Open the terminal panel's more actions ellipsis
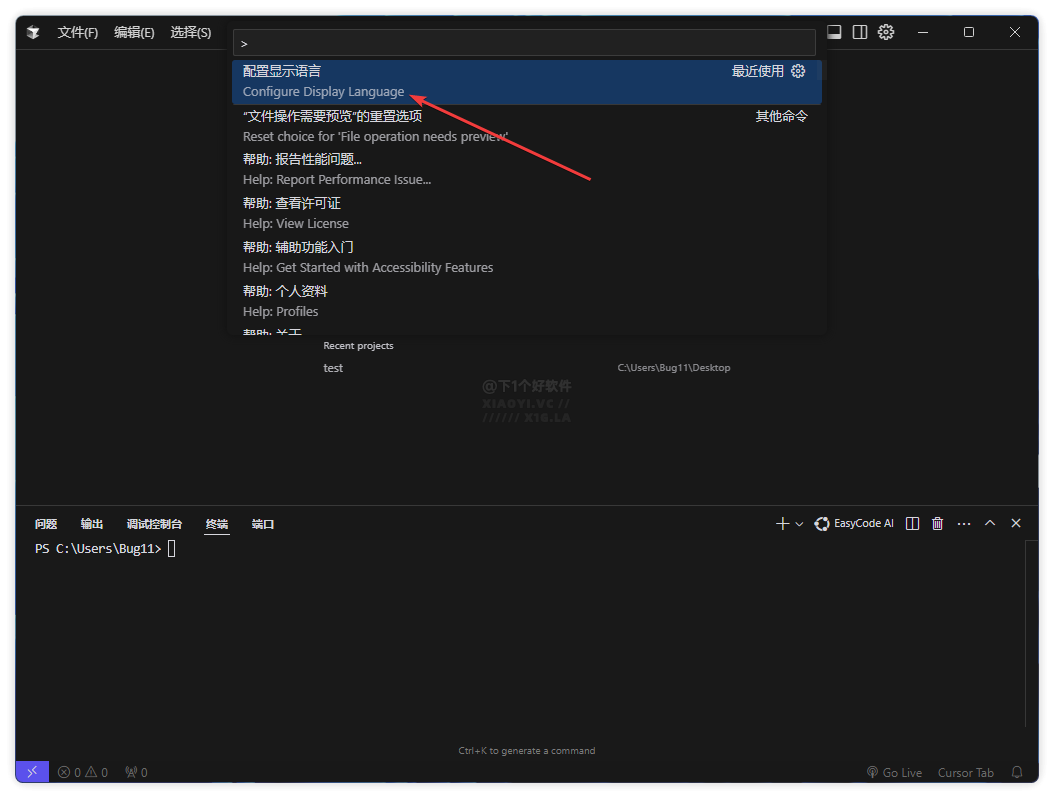This screenshot has width=1054, height=798. click(964, 523)
